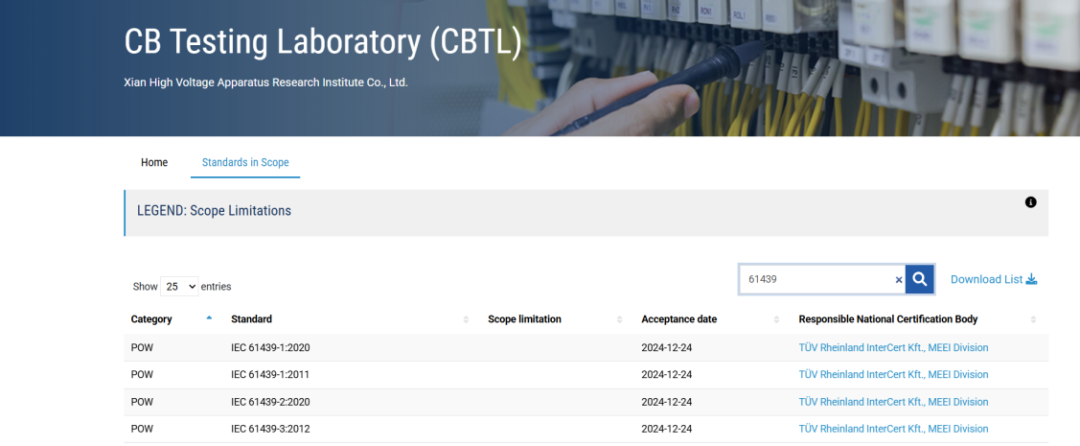1080x446 pixels.
Task: Click the search input containing 61439
Action: [x=815, y=279]
